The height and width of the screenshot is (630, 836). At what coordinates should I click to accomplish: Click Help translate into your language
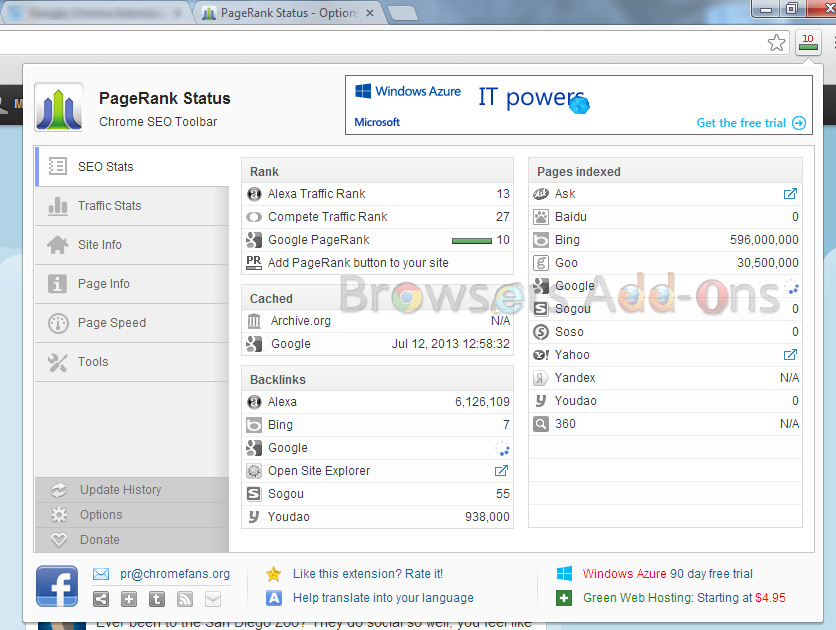[383, 598]
